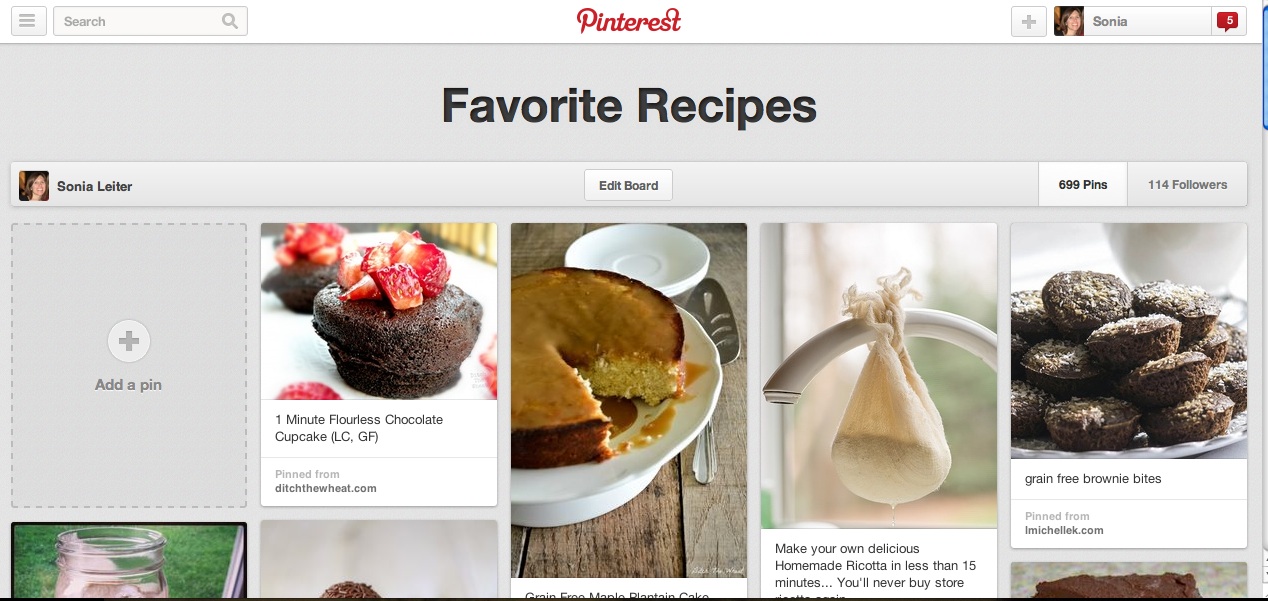
Task: Click the plus add button in header
Action: pyautogui.click(x=1028, y=21)
